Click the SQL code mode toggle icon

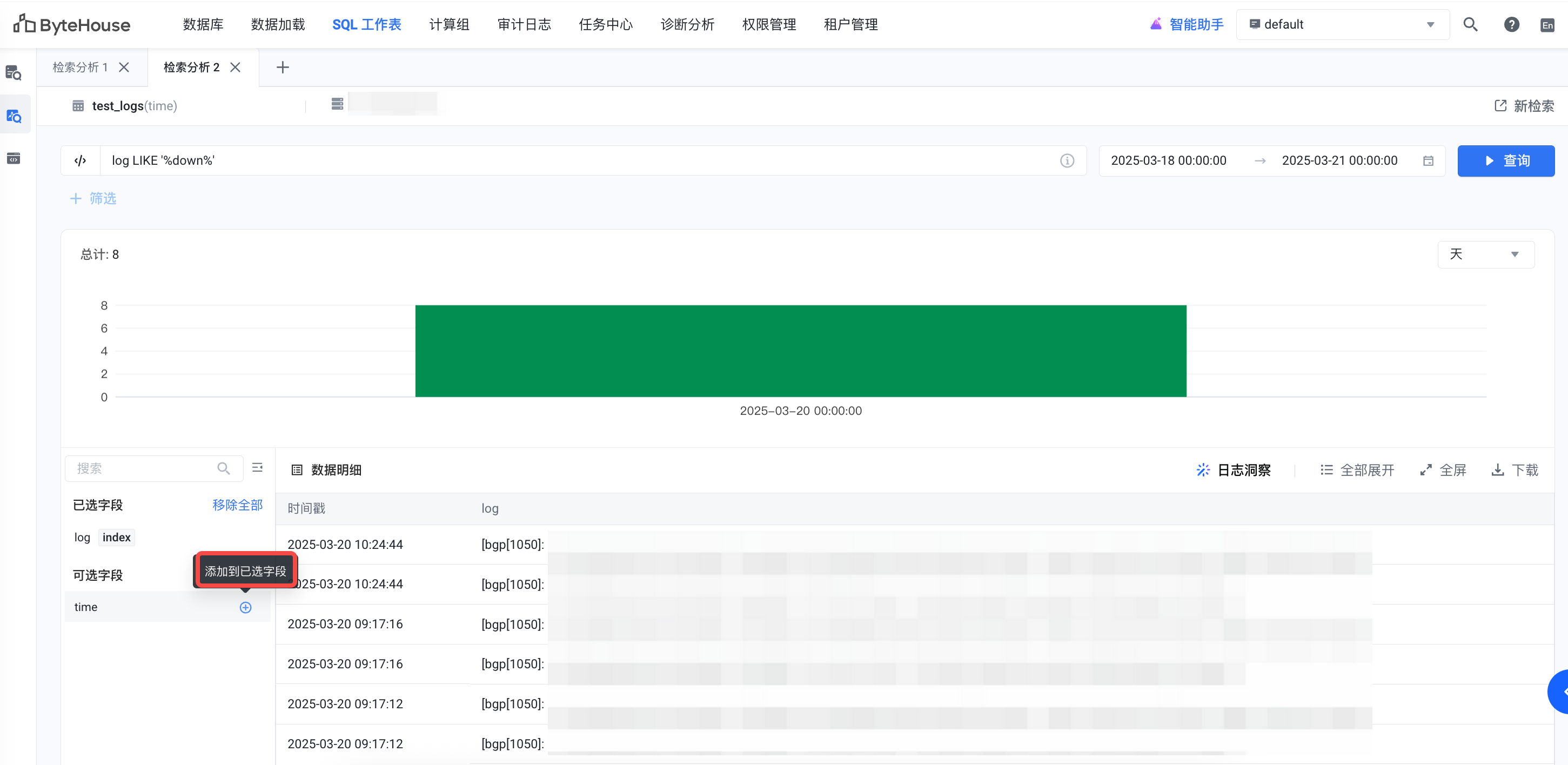(x=81, y=160)
